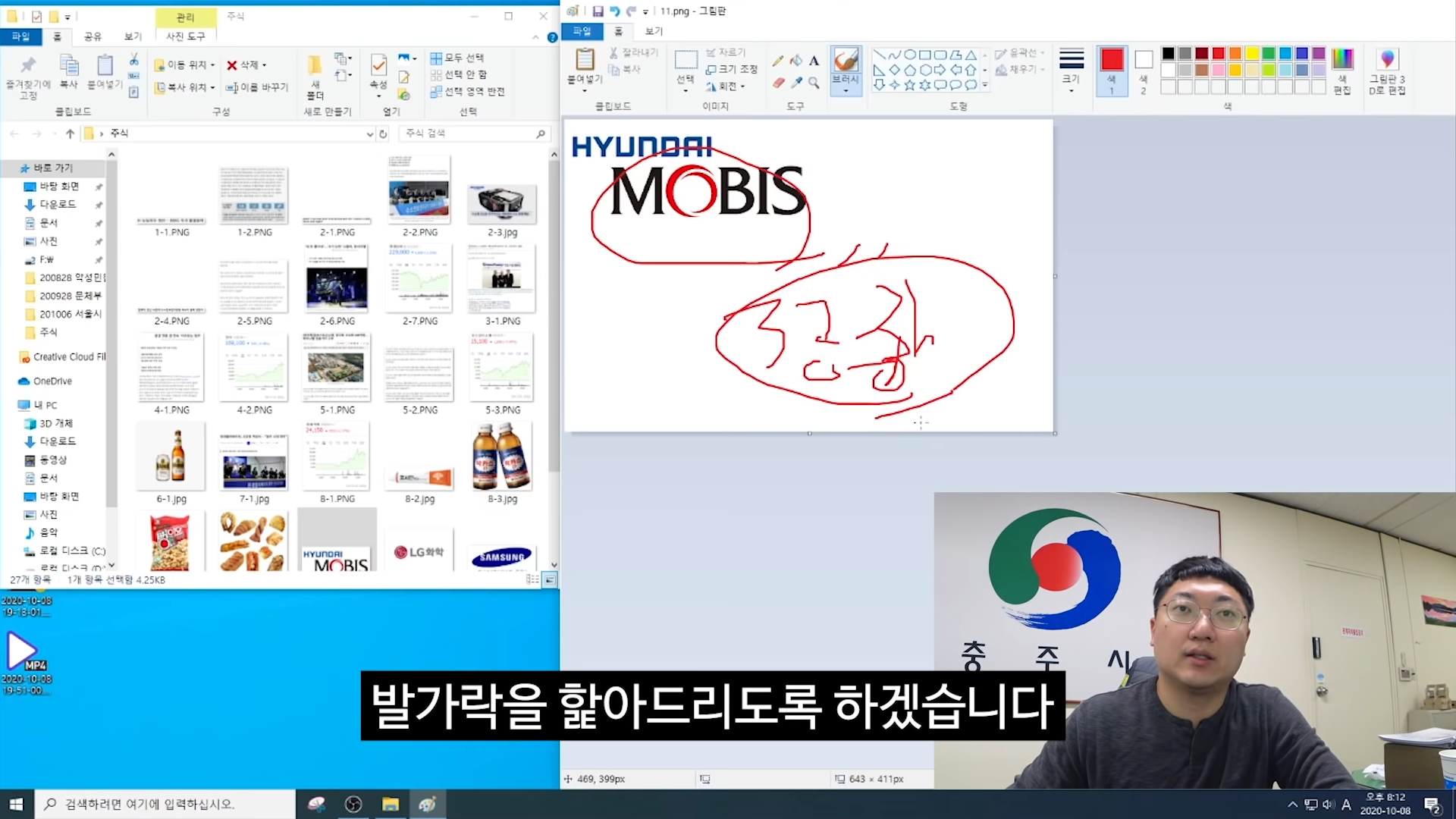The height and width of the screenshot is (819, 1456).
Task: Choose the five-point star shape
Action: coord(910,85)
